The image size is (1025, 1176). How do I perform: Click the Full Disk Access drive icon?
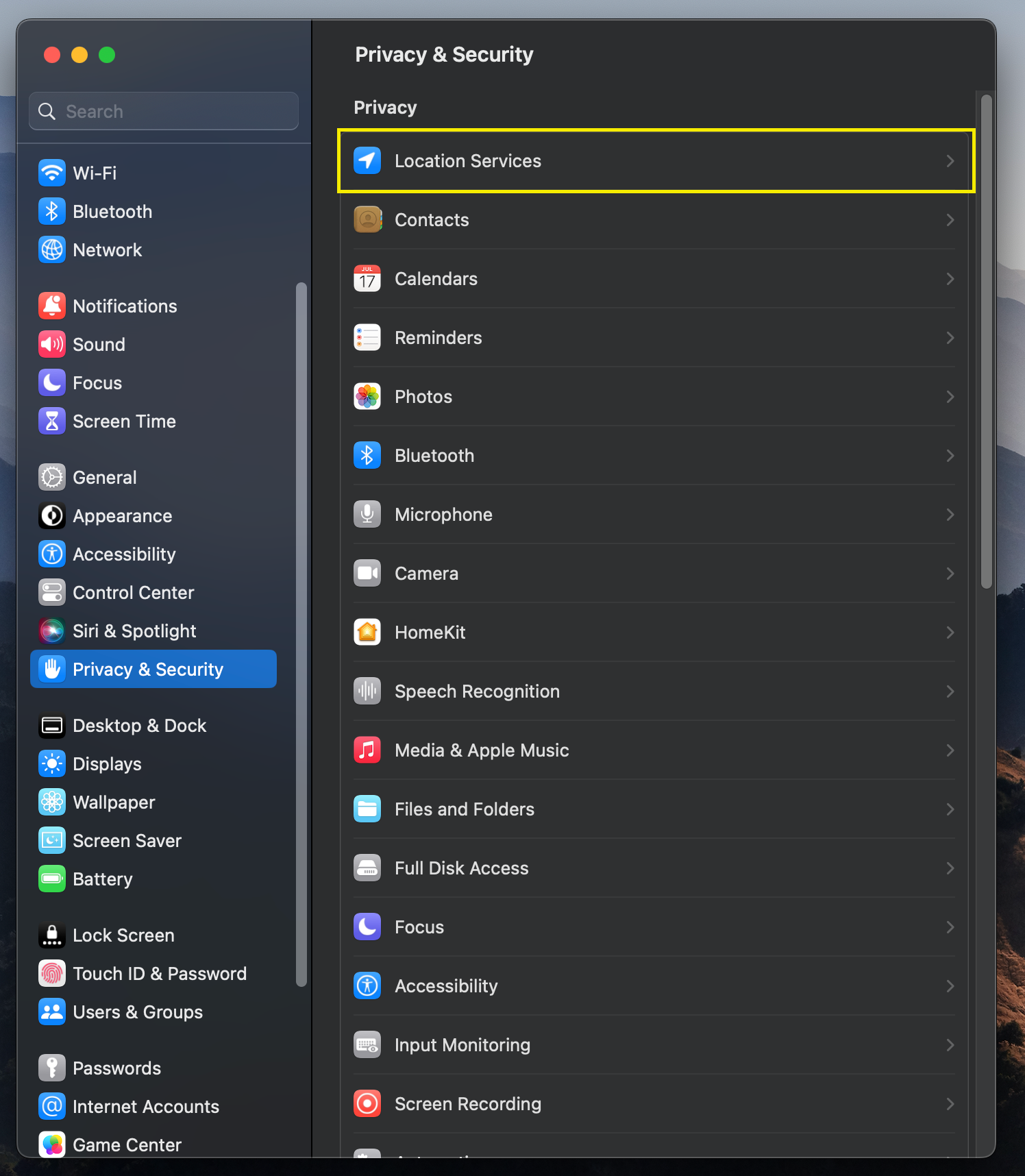[367, 868]
